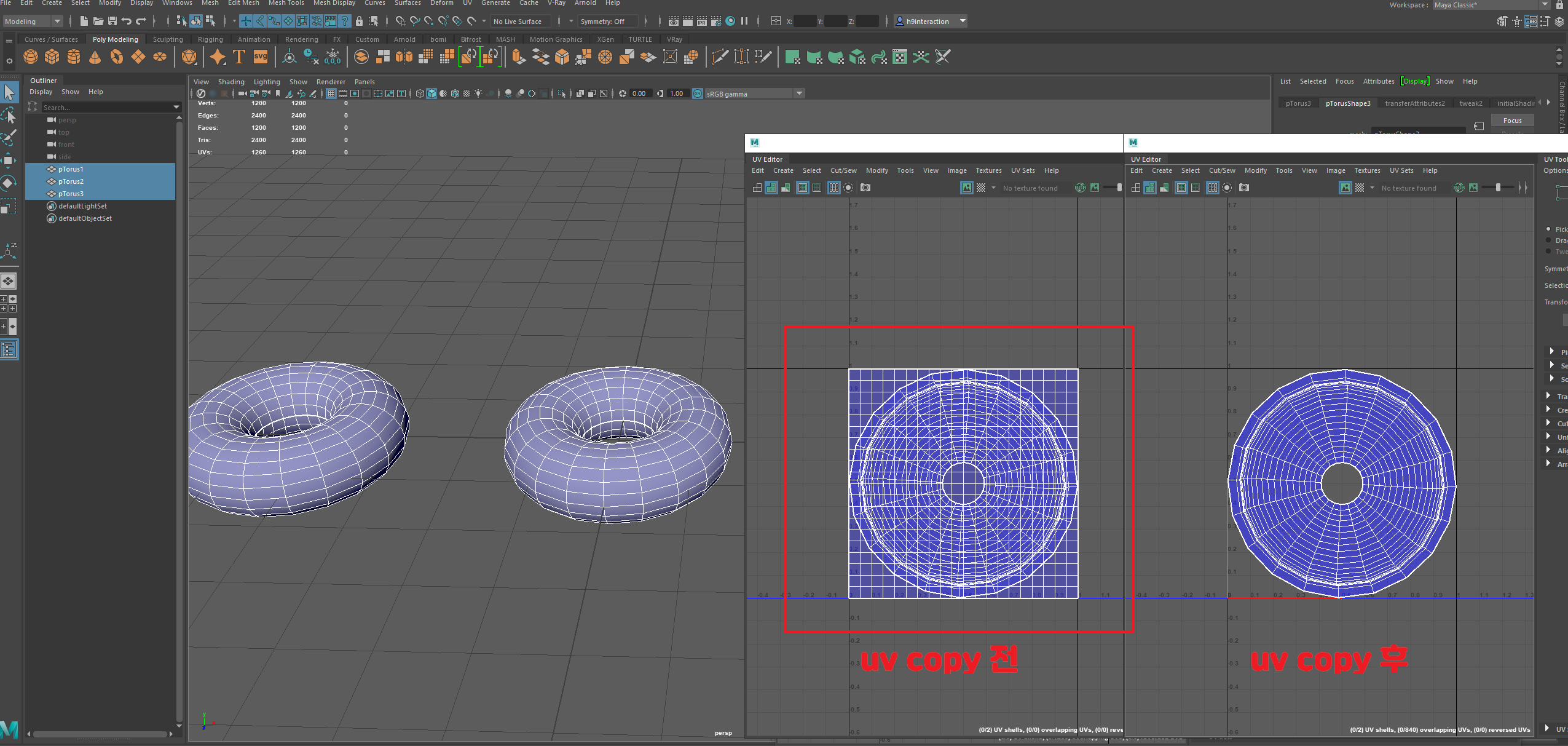Switch to the Sculpting shelf tab
The image size is (1568, 746).
pyautogui.click(x=168, y=39)
